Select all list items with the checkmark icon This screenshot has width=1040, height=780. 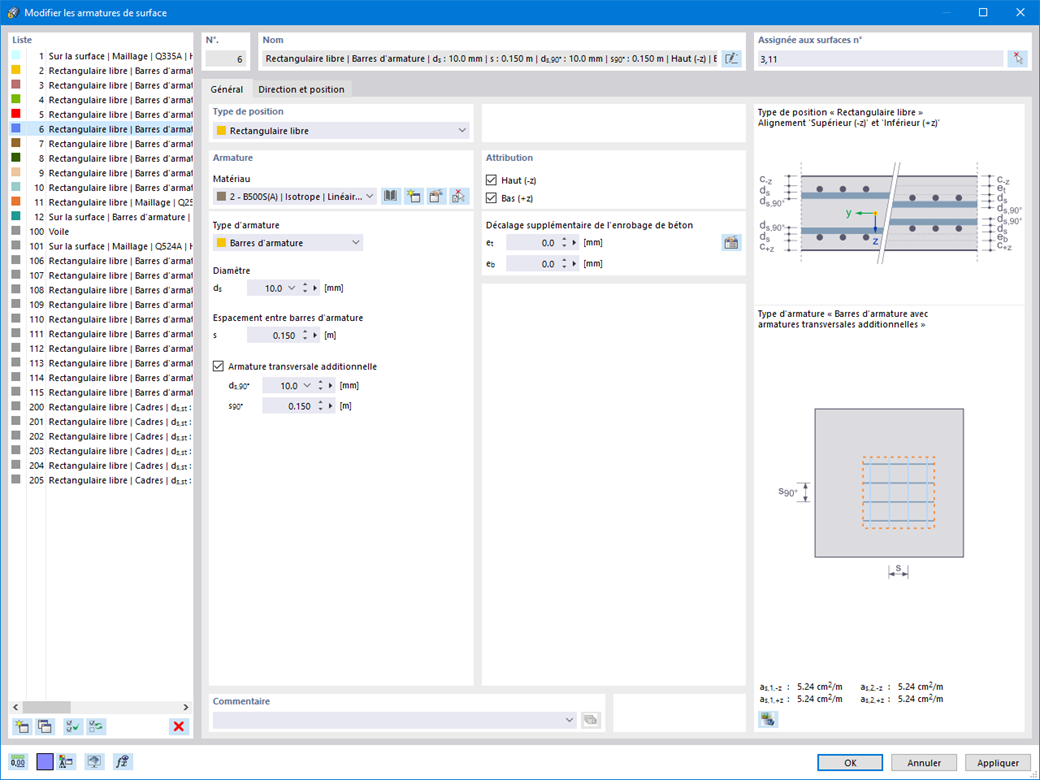tap(73, 726)
